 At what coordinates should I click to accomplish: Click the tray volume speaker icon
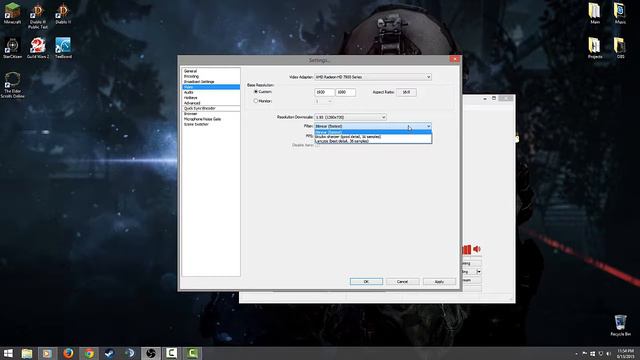click(x=609, y=353)
